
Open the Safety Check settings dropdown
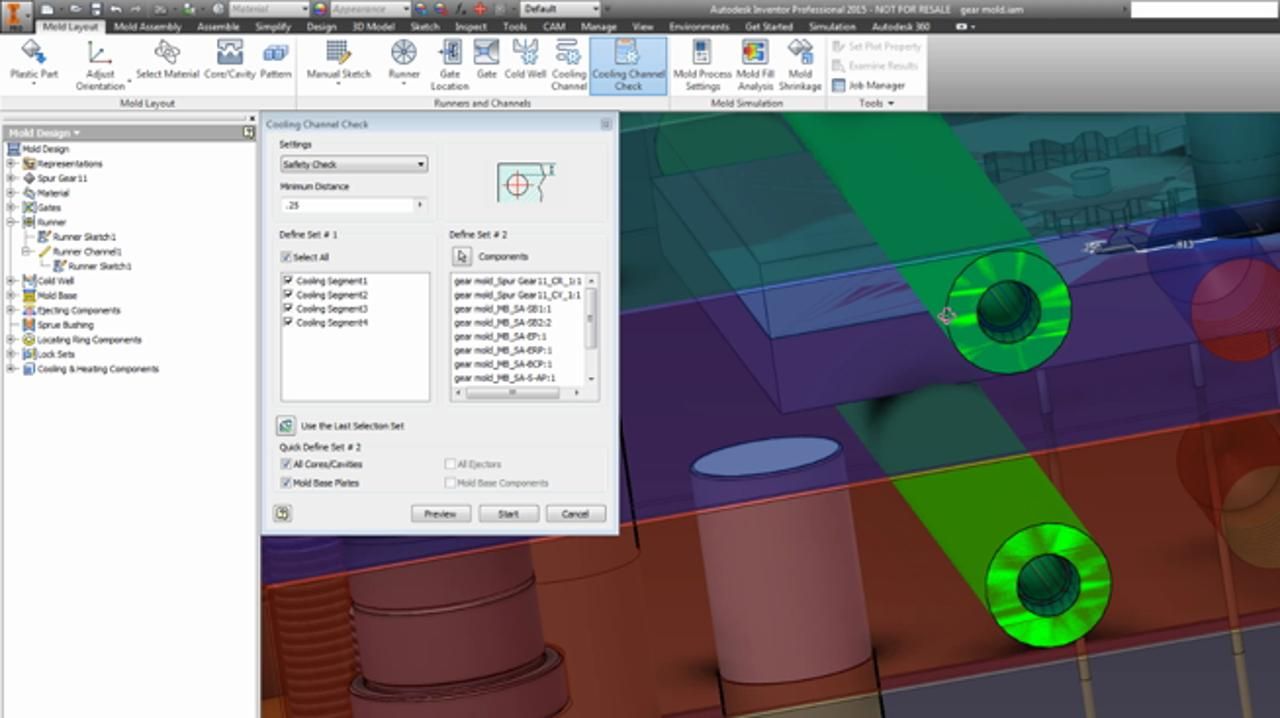(x=421, y=164)
